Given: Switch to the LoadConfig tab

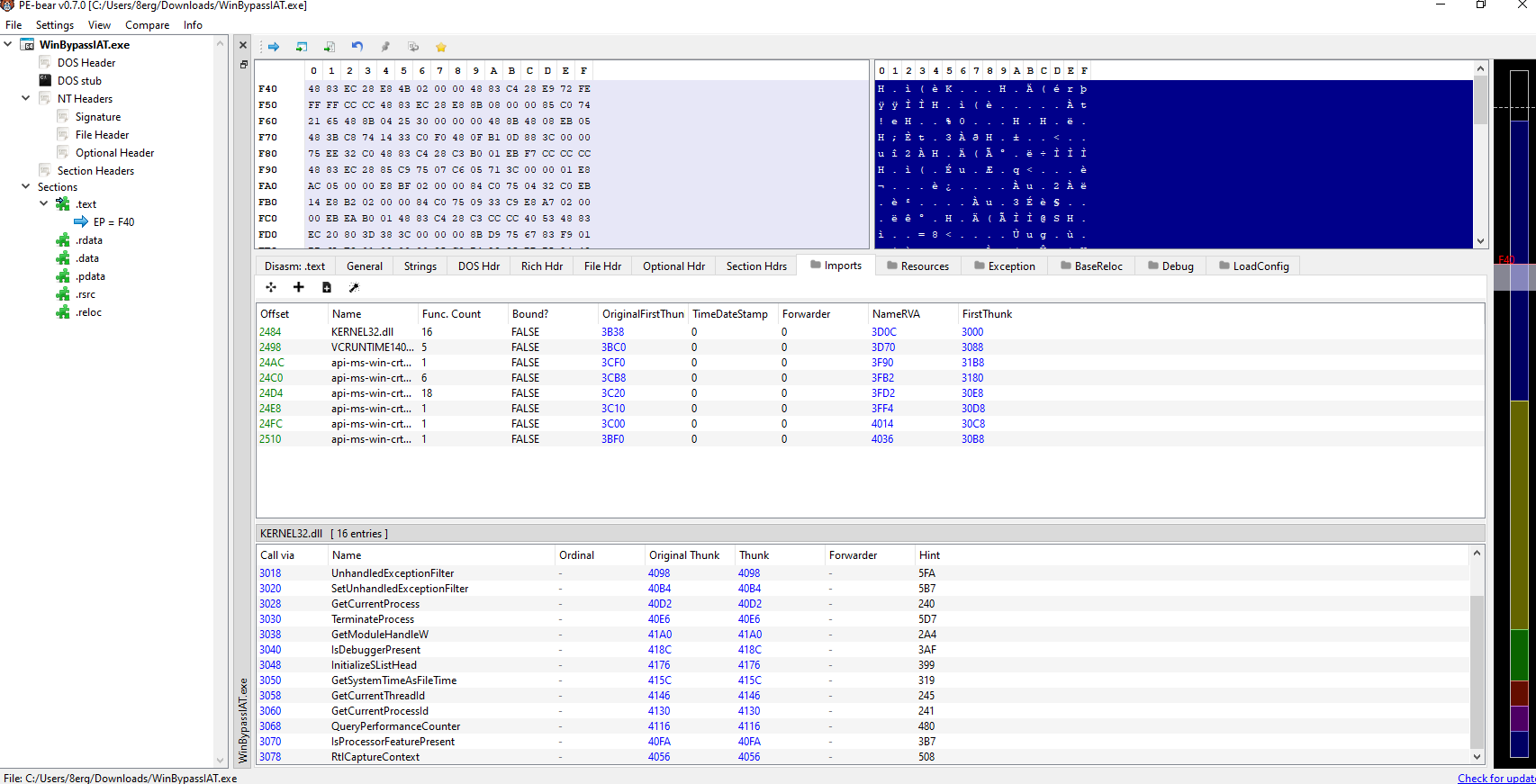Looking at the screenshot, I should [1254, 266].
